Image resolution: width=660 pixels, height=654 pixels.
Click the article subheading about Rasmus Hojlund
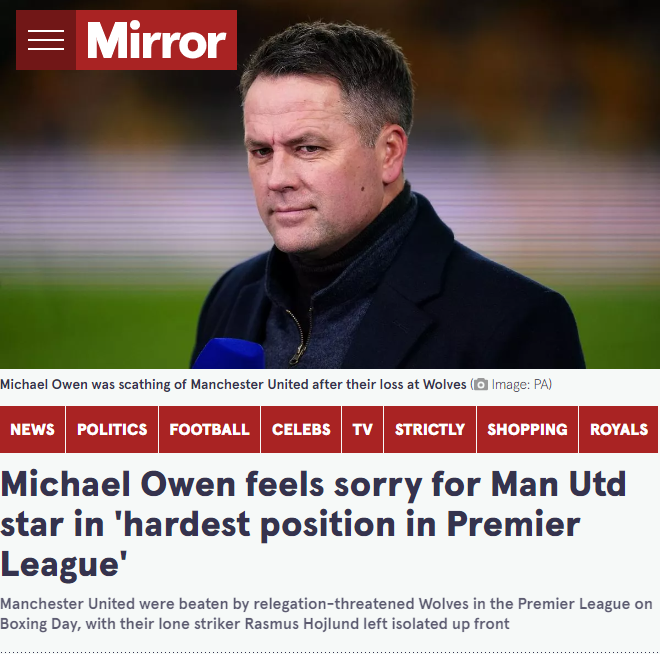pos(326,614)
